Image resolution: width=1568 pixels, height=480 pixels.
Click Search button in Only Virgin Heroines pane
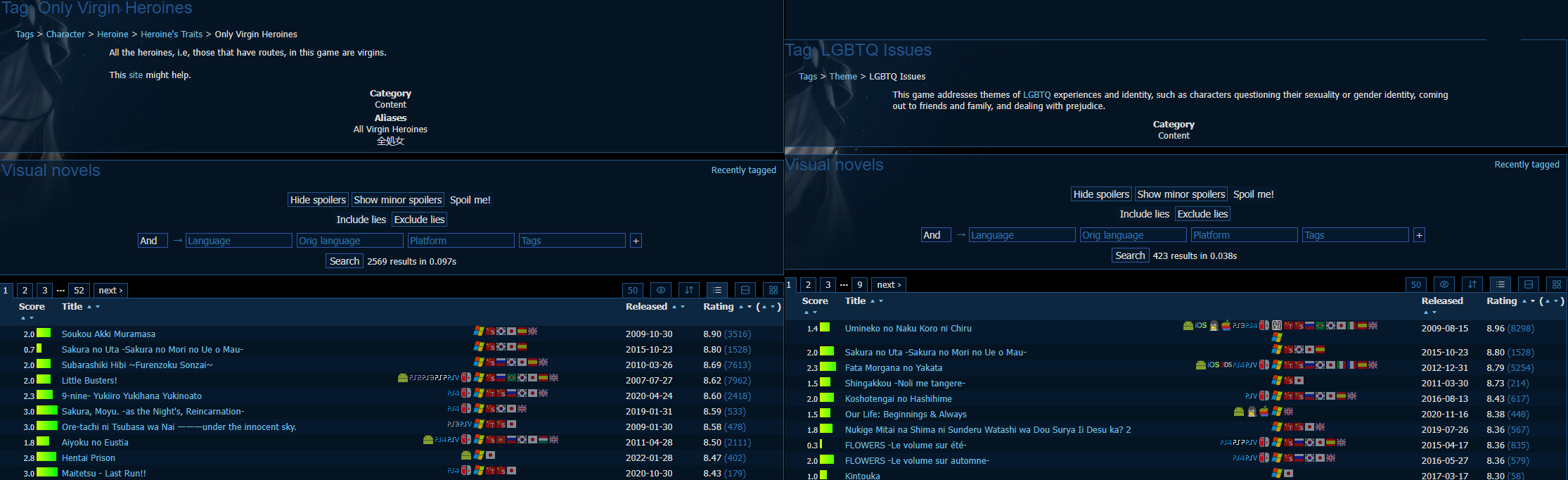coord(345,261)
